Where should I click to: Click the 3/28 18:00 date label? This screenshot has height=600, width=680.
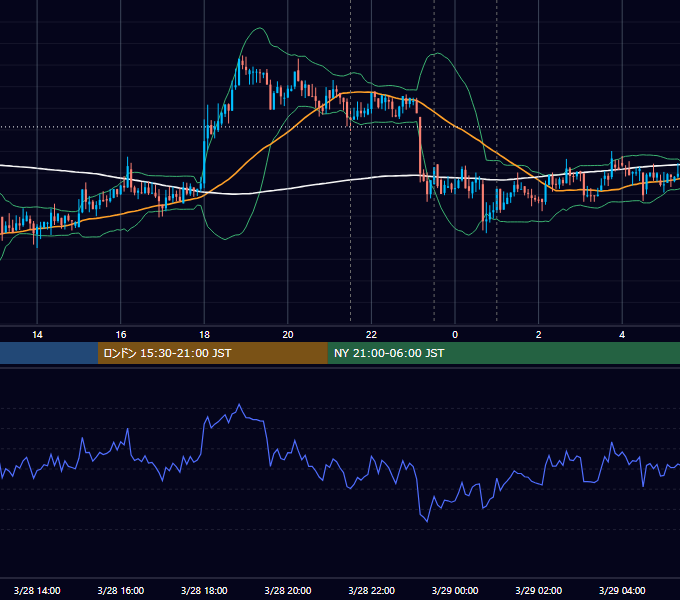(204, 590)
